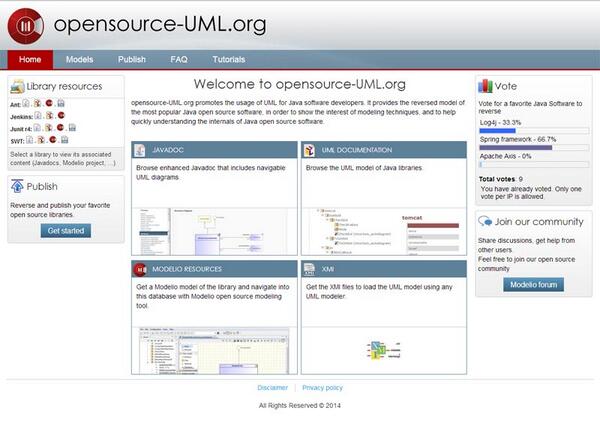Click the Publish upload arrow icon

(x=17, y=186)
